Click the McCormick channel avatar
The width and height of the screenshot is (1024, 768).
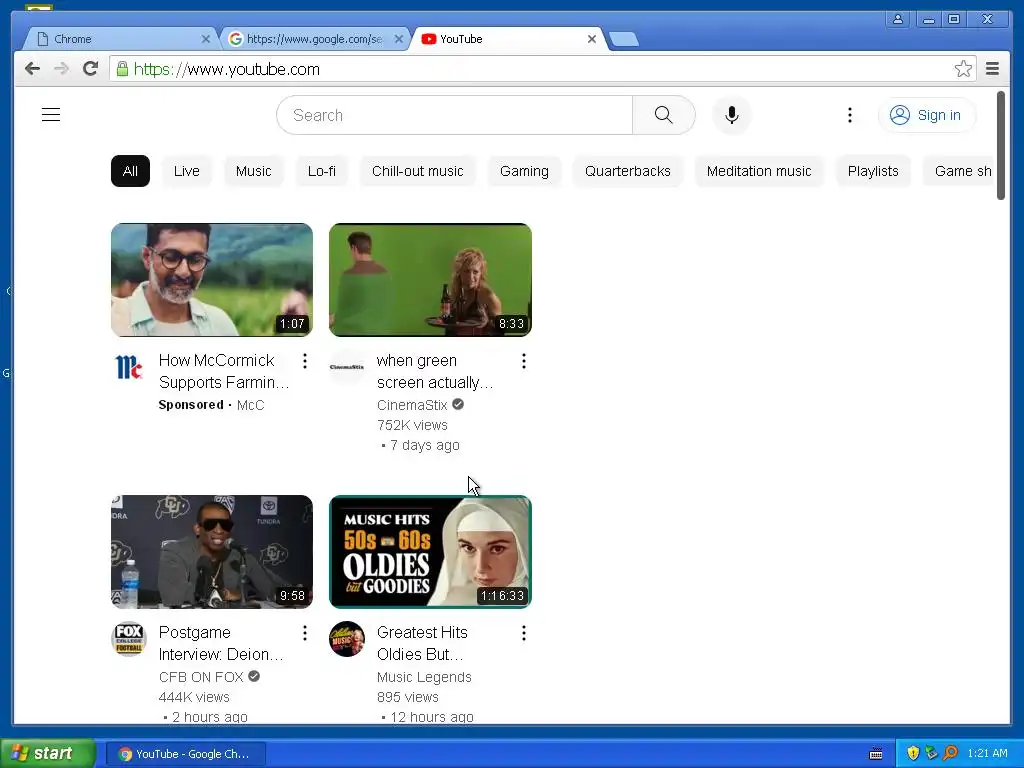[x=129, y=367]
